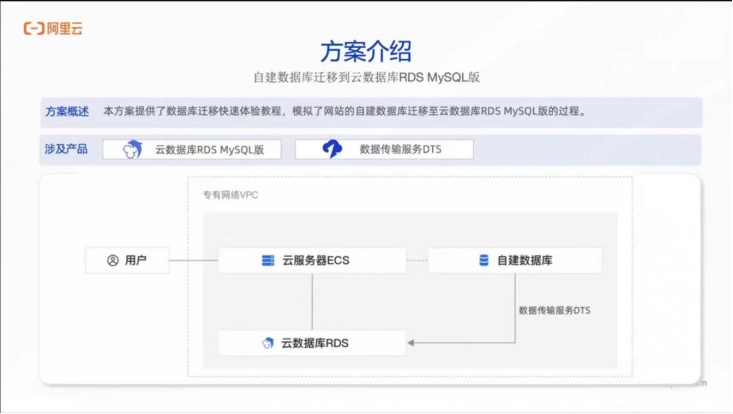Click the 方案概述 label
733x414 pixels.
[x=67, y=112]
